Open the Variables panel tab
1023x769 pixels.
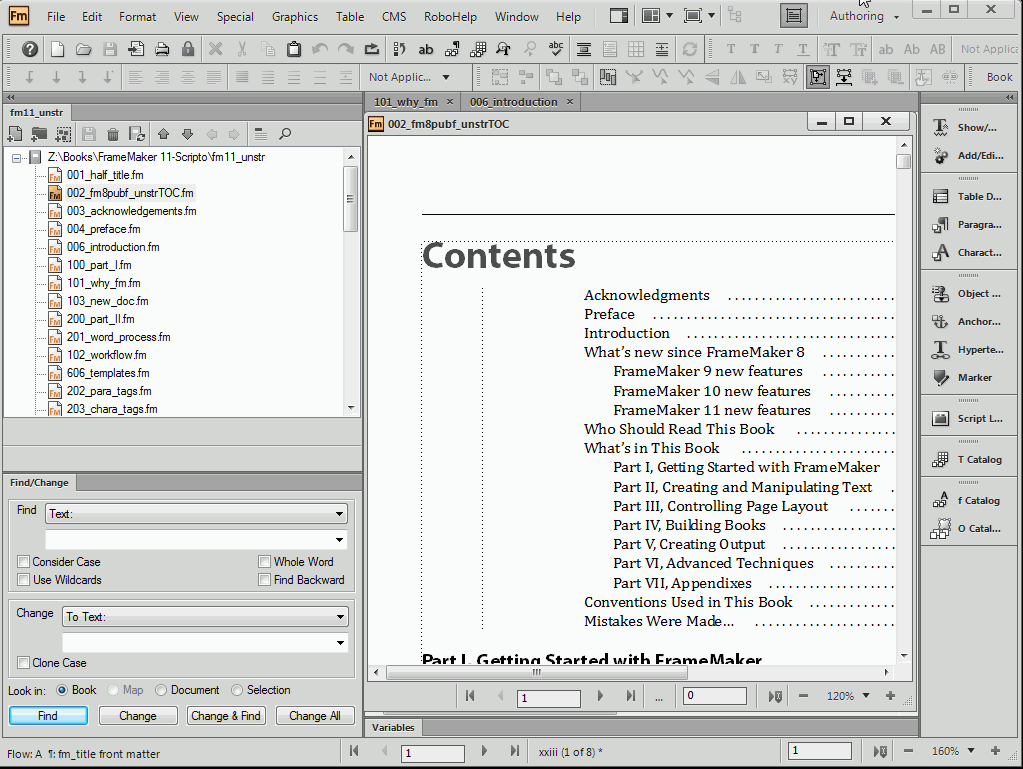tap(393, 727)
